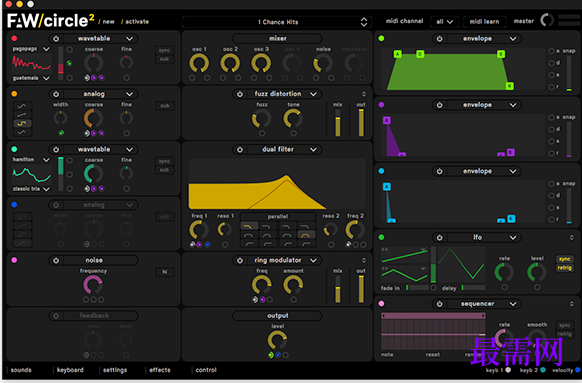Click the sequencer step grid

pos(433,334)
